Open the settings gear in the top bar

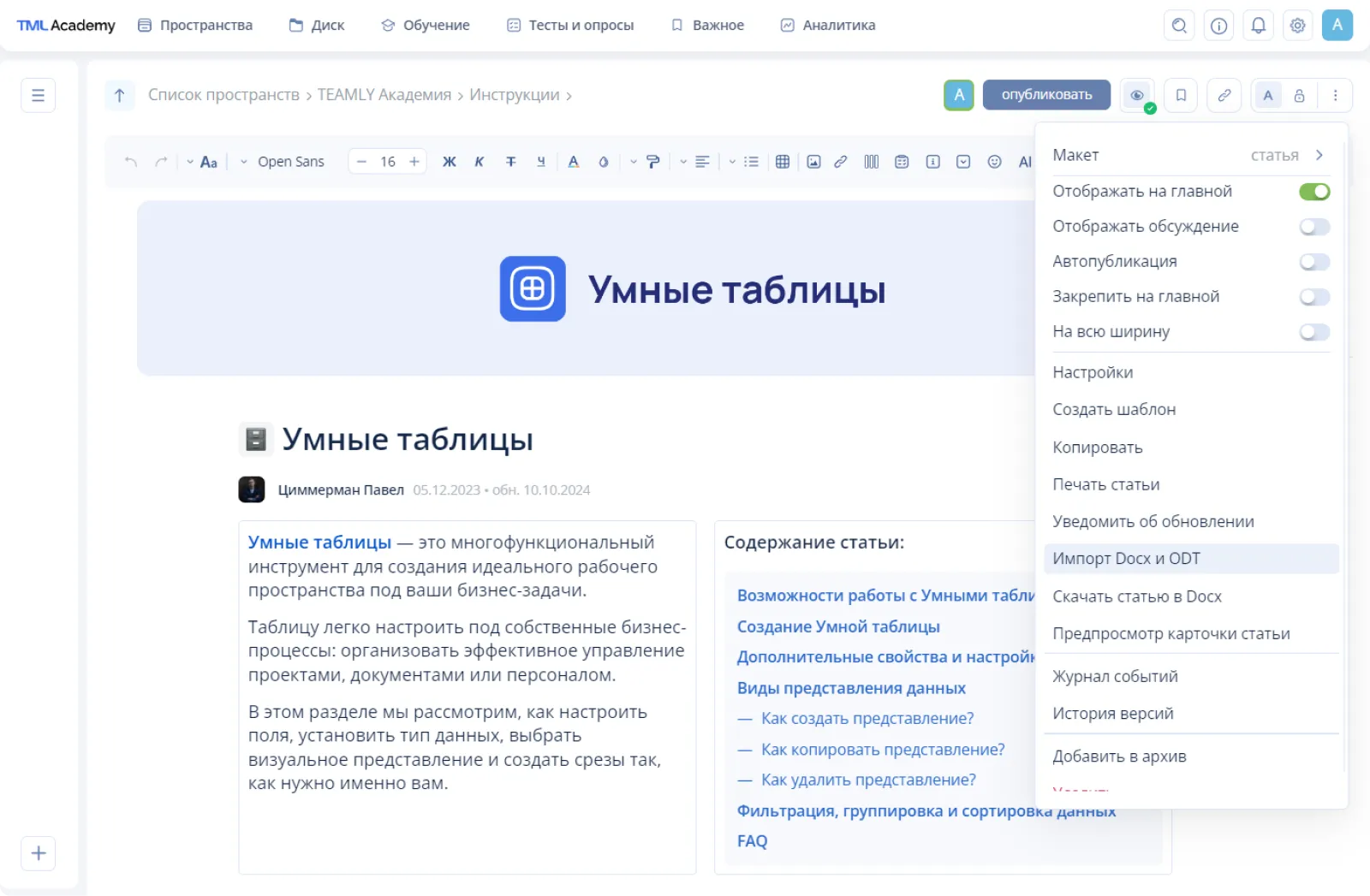[1297, 26]
